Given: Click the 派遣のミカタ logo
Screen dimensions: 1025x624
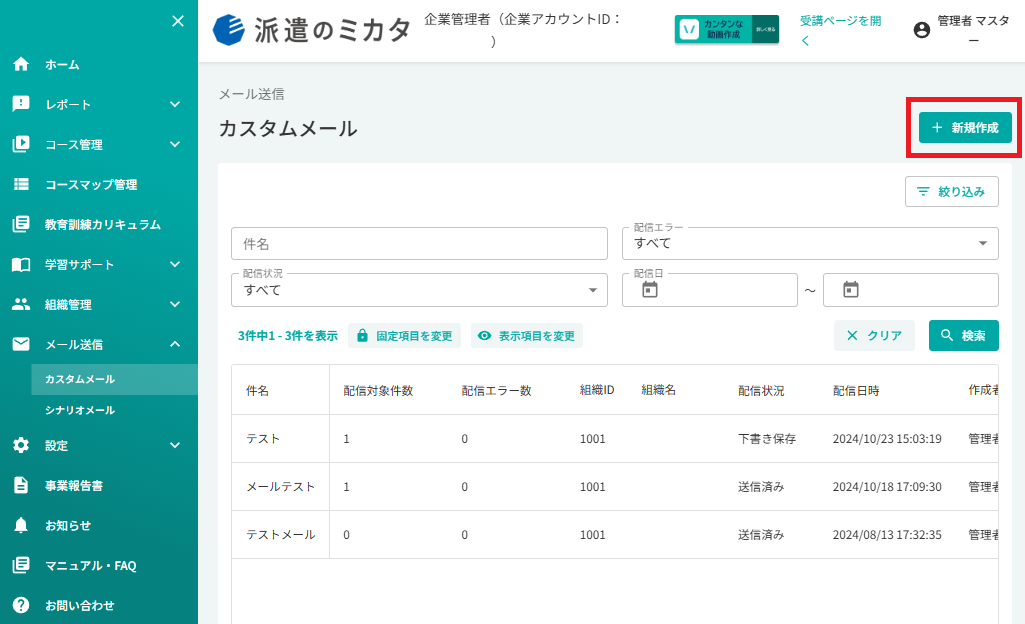Looking at the screenshot, I should 312,30.
